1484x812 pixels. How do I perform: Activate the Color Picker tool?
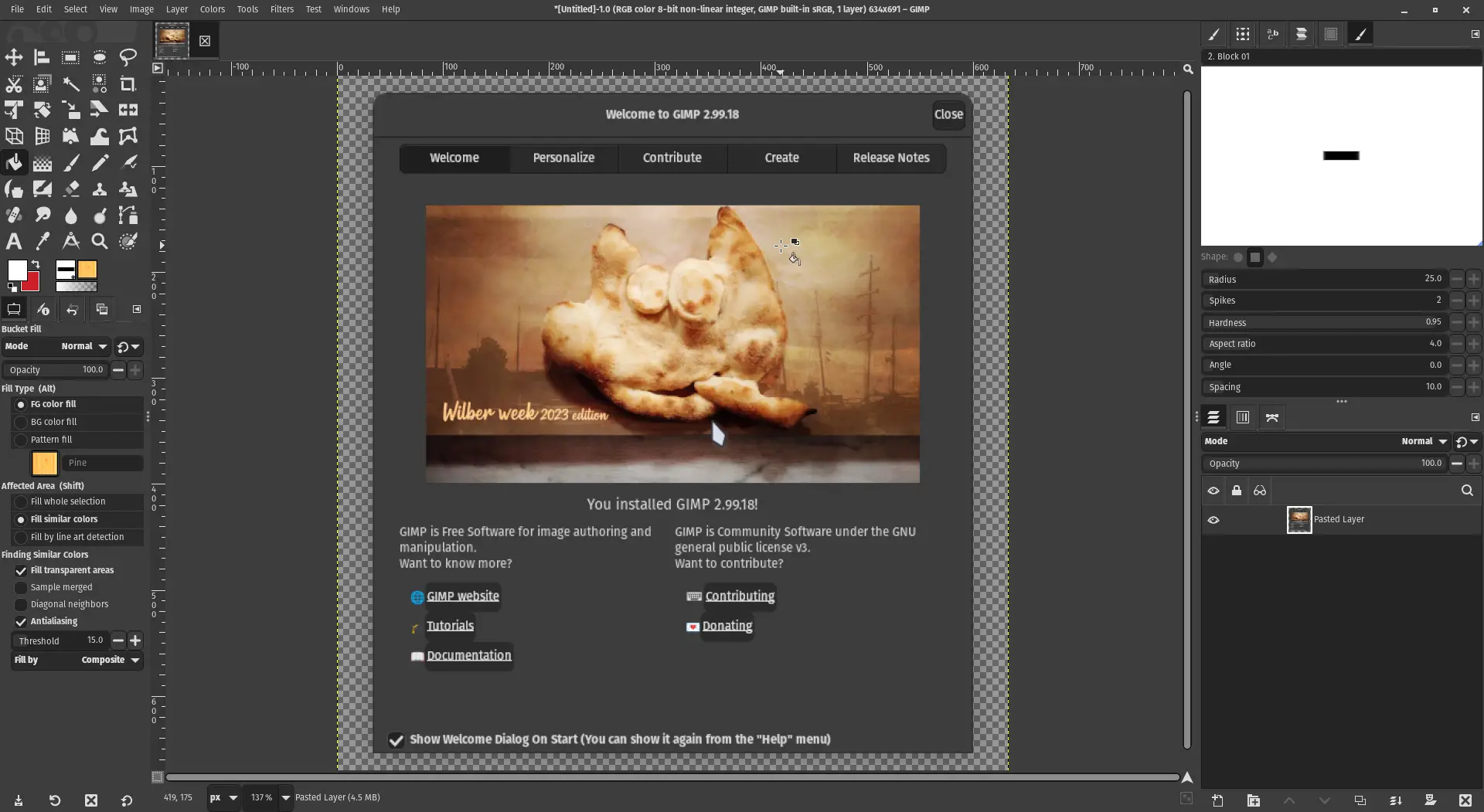42,241
